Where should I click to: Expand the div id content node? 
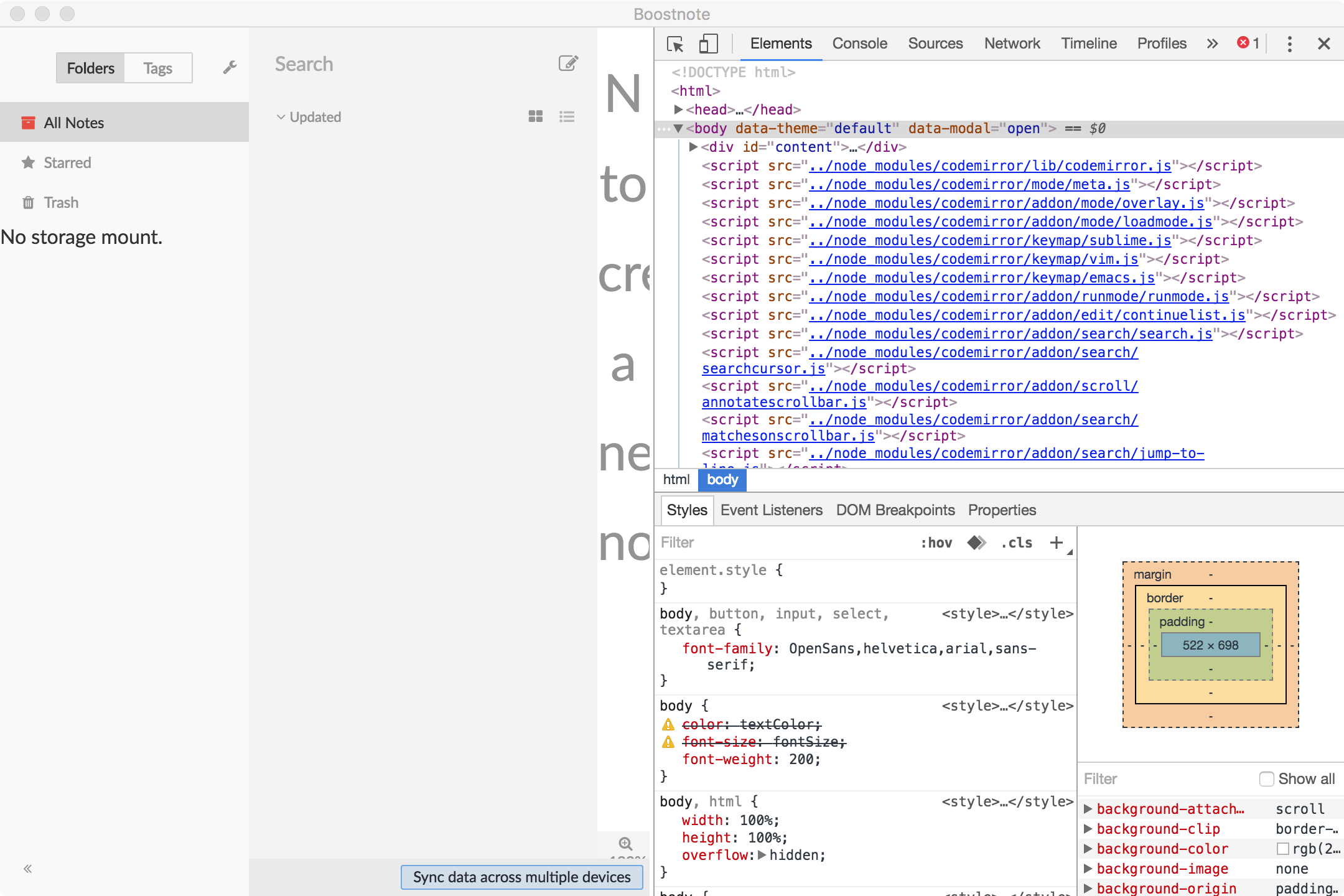tap(693, 147)
